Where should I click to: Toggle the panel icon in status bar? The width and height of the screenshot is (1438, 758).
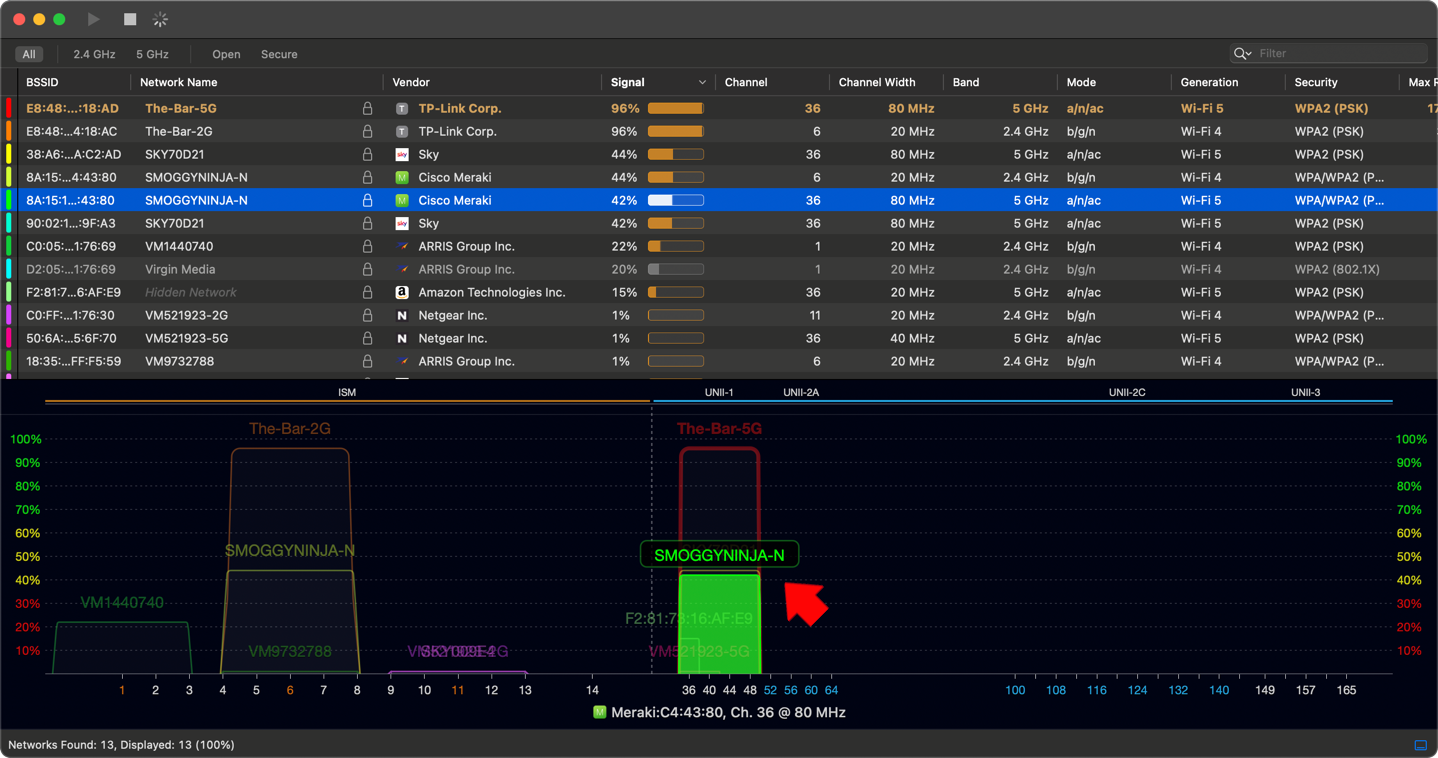1420,745
